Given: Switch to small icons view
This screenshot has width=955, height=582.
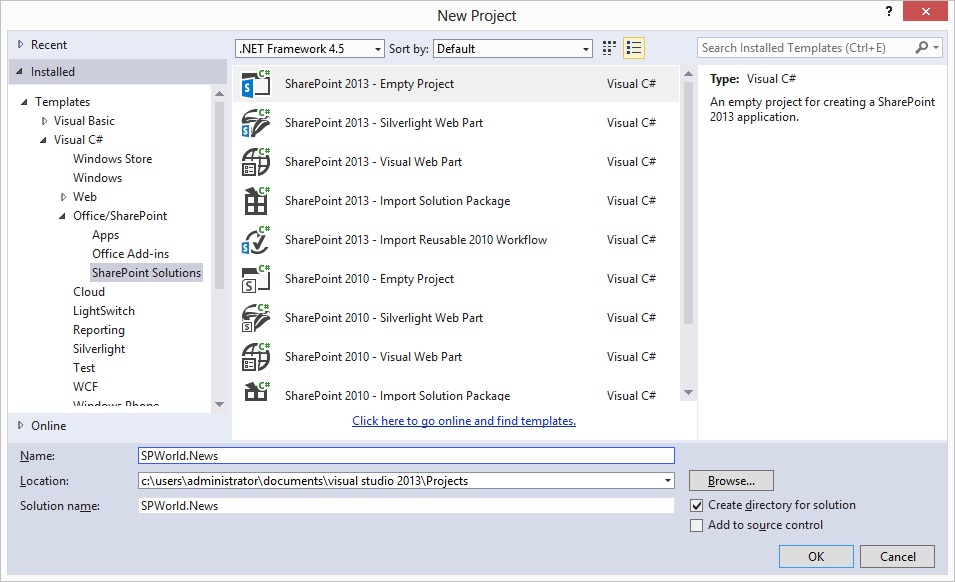Looking at the screenshot, I should [x=609, y=48].
